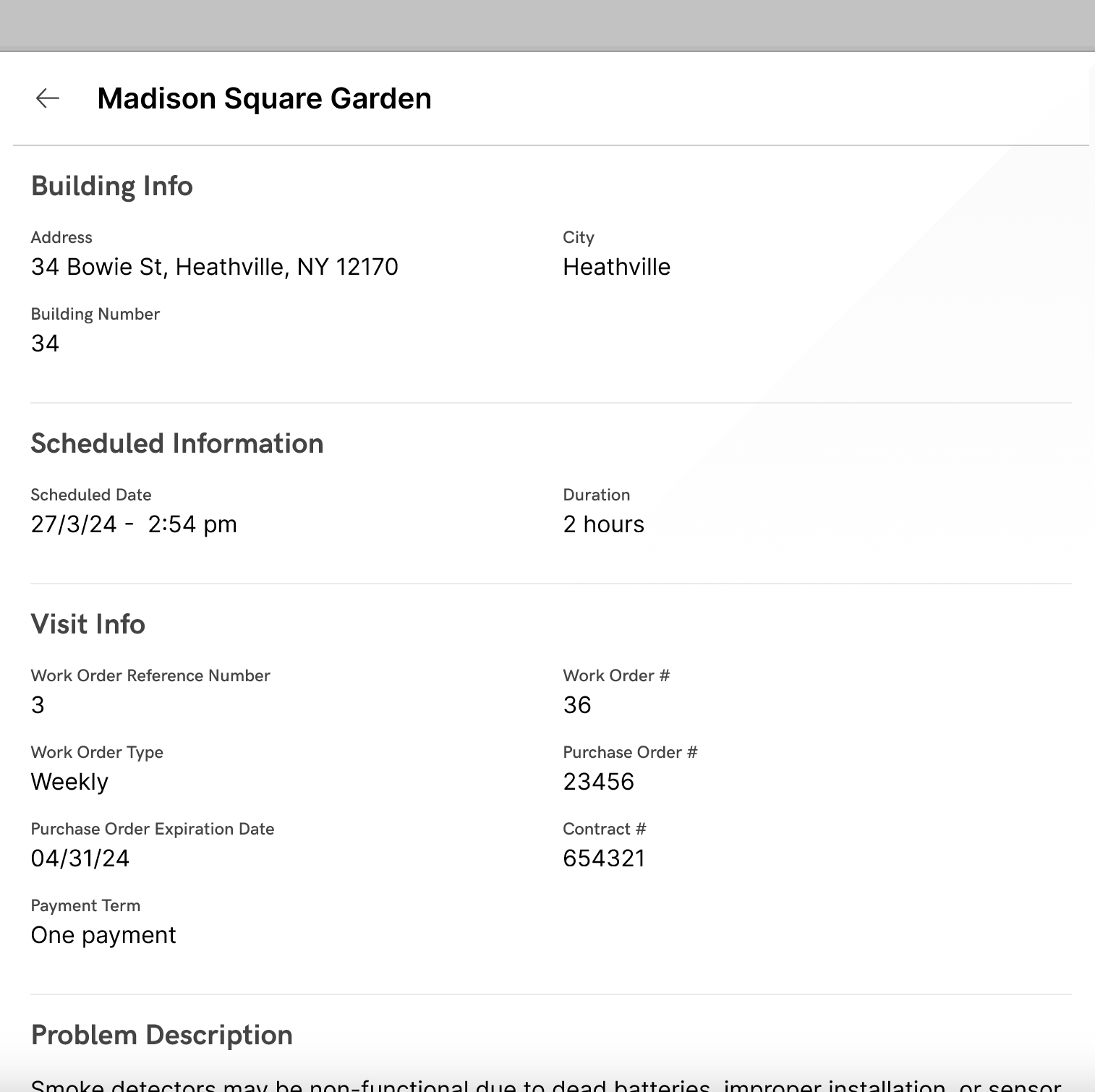
Task: Click the Heathville city value
Action: coord(616,267)
